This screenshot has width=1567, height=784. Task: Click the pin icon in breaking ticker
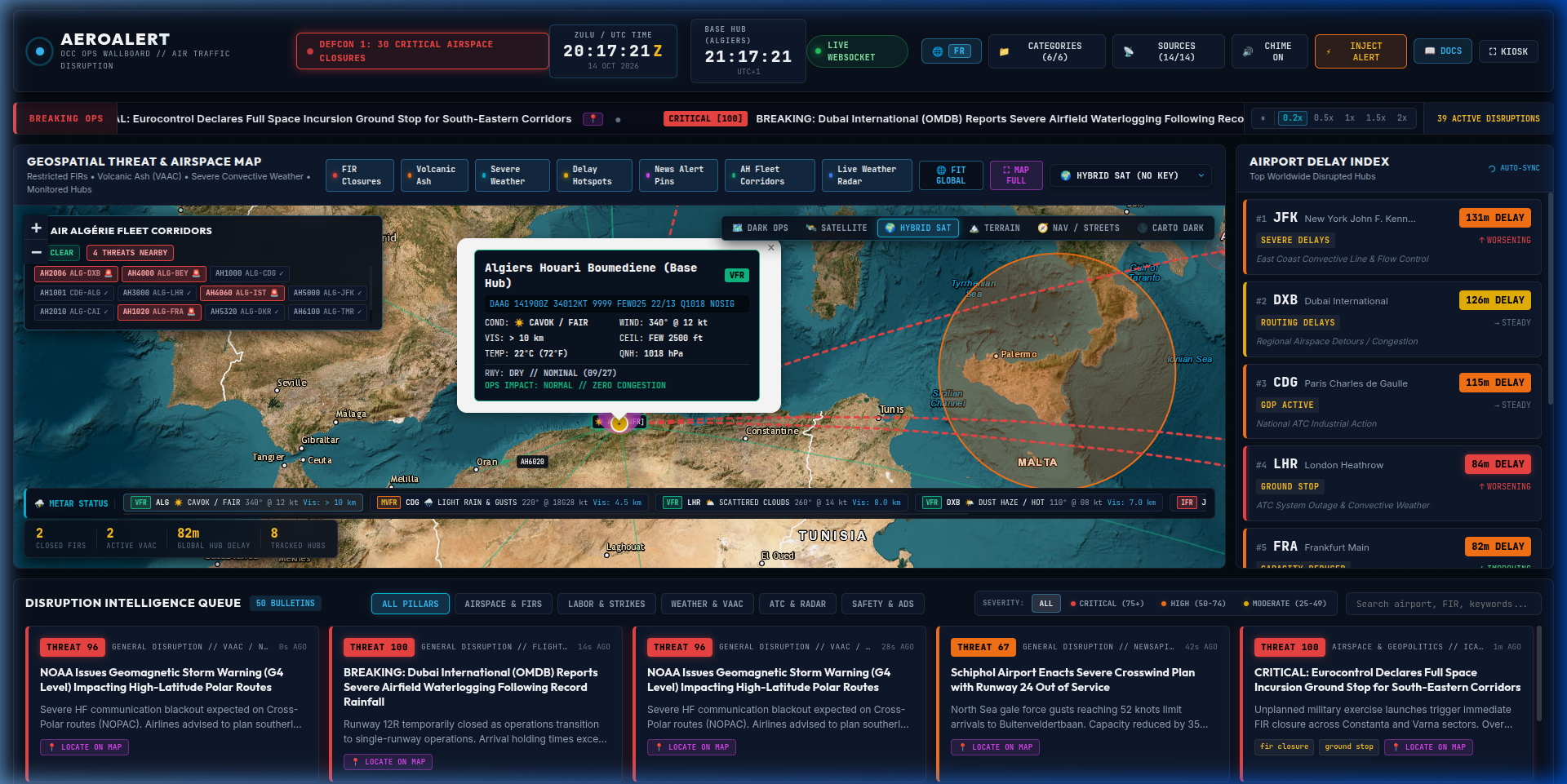point(593,119)
